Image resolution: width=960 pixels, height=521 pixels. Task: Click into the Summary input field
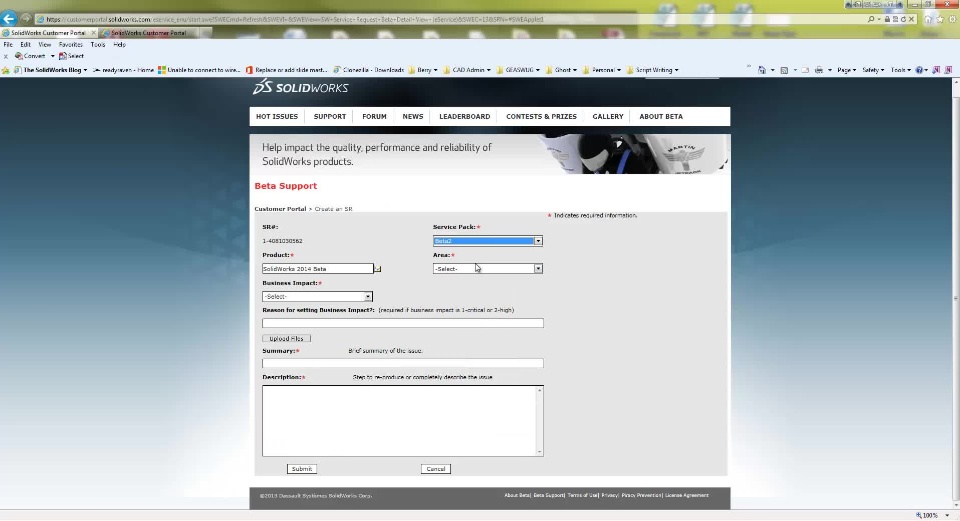click(x=403, y=363)
